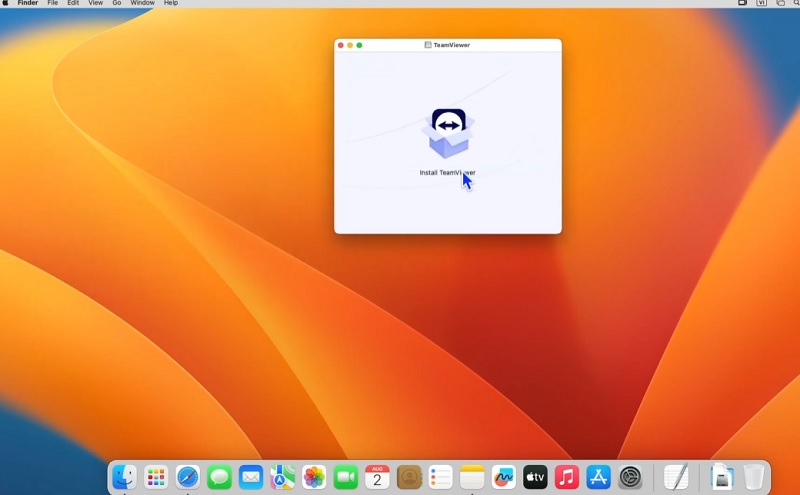Open Reminders from the Dock
Image resolution: width=800 pixels, height=495 pixels.
(x=440, y=477)
